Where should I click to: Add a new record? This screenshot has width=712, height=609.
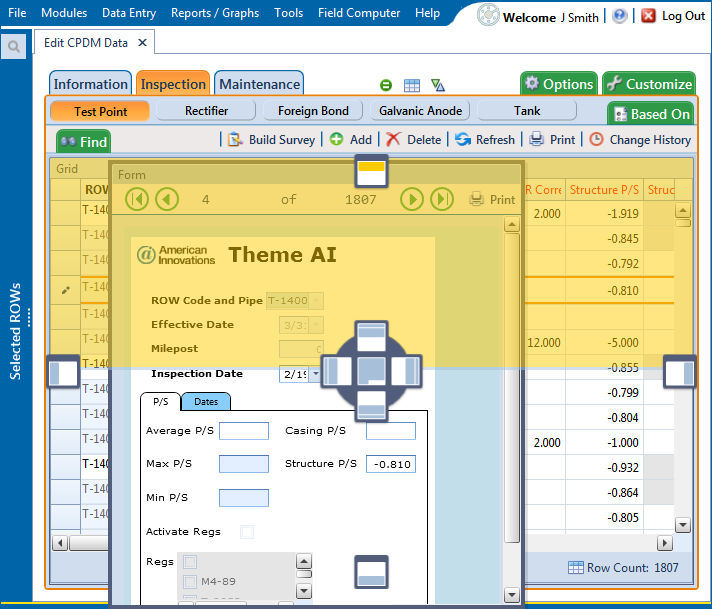pos(351,139)
